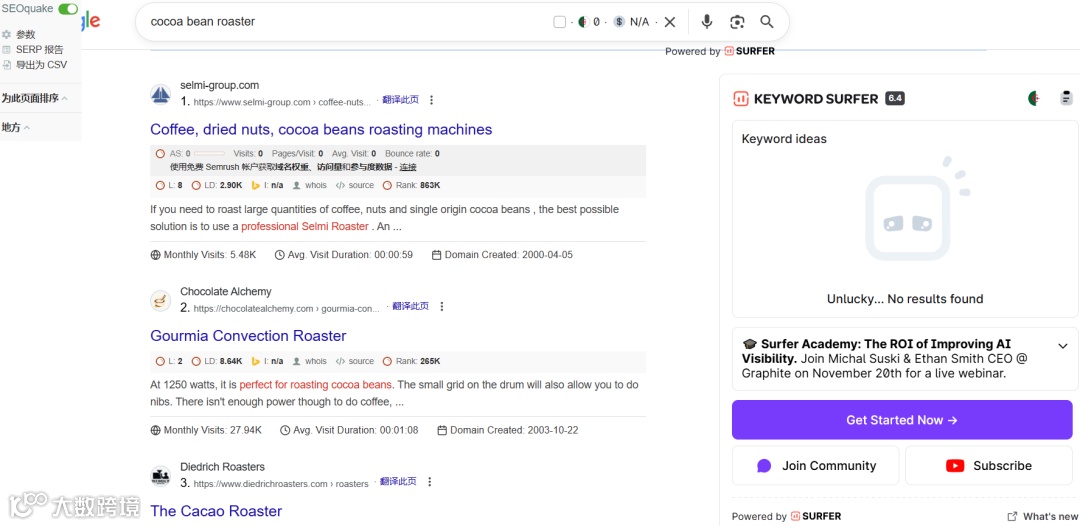Click the magnifier search button
The image size is (1080, 526).
coord(767,22)
